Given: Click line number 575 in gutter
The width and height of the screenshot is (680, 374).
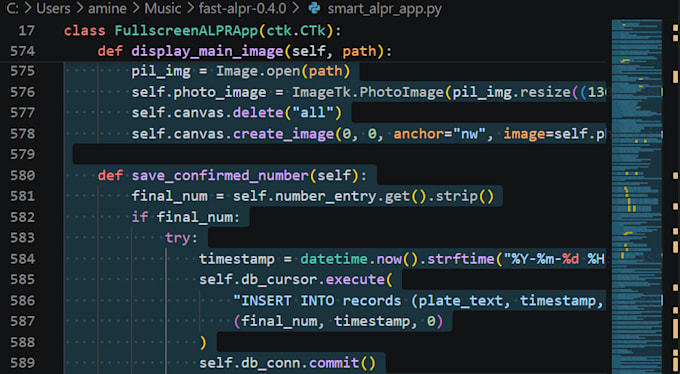Looking at the screenshot, I should pyautogui.click(x=22, y=71).
